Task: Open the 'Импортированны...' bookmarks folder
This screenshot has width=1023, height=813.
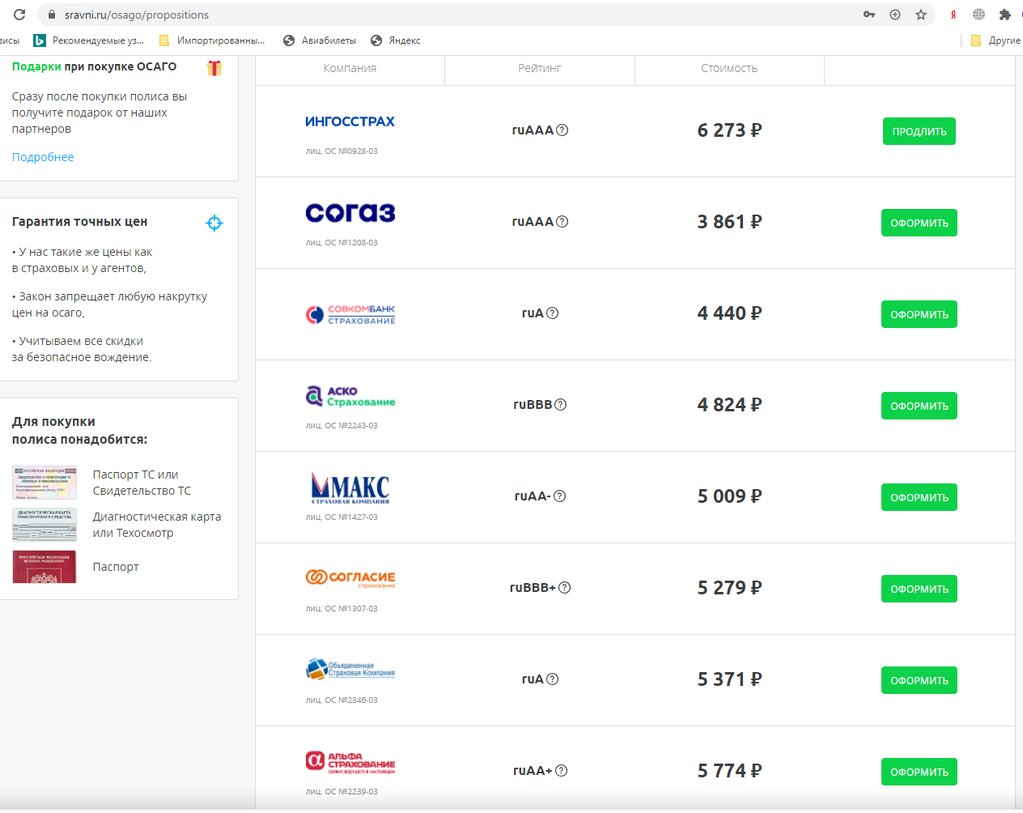Action: pyautogui.click(x=212, y=40)
